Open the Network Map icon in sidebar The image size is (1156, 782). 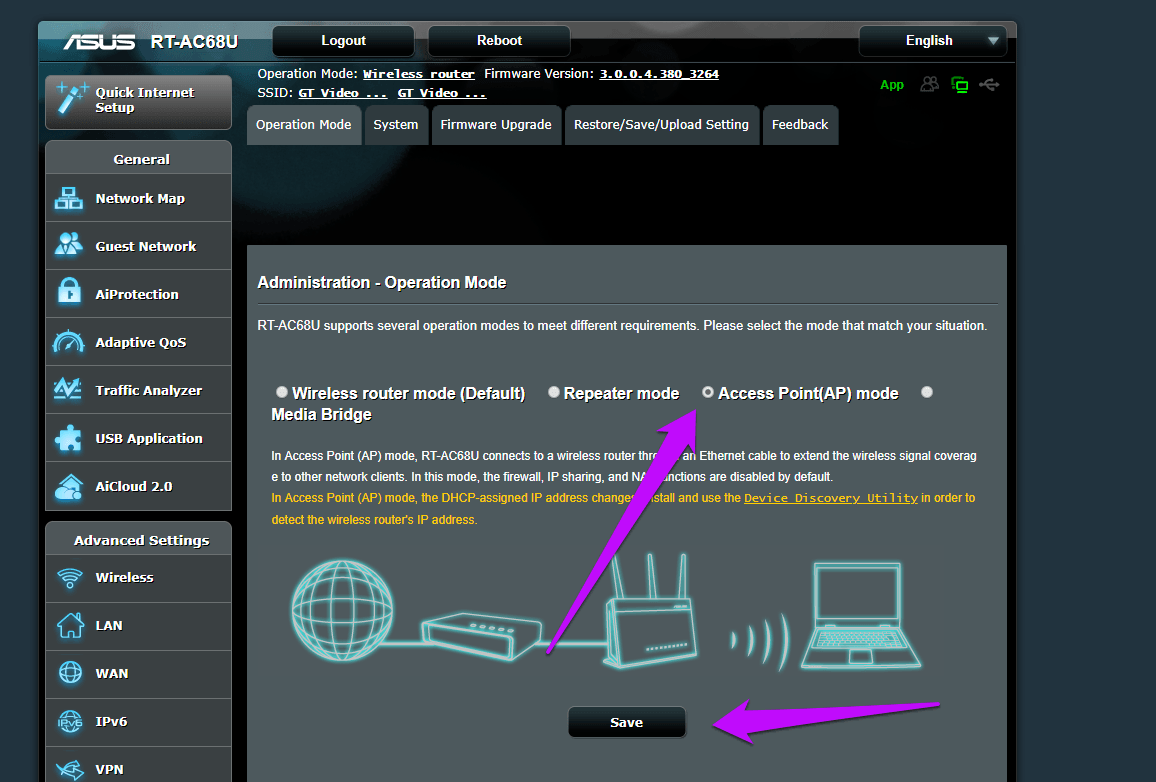pyautogui.click(x=69, y=198)
